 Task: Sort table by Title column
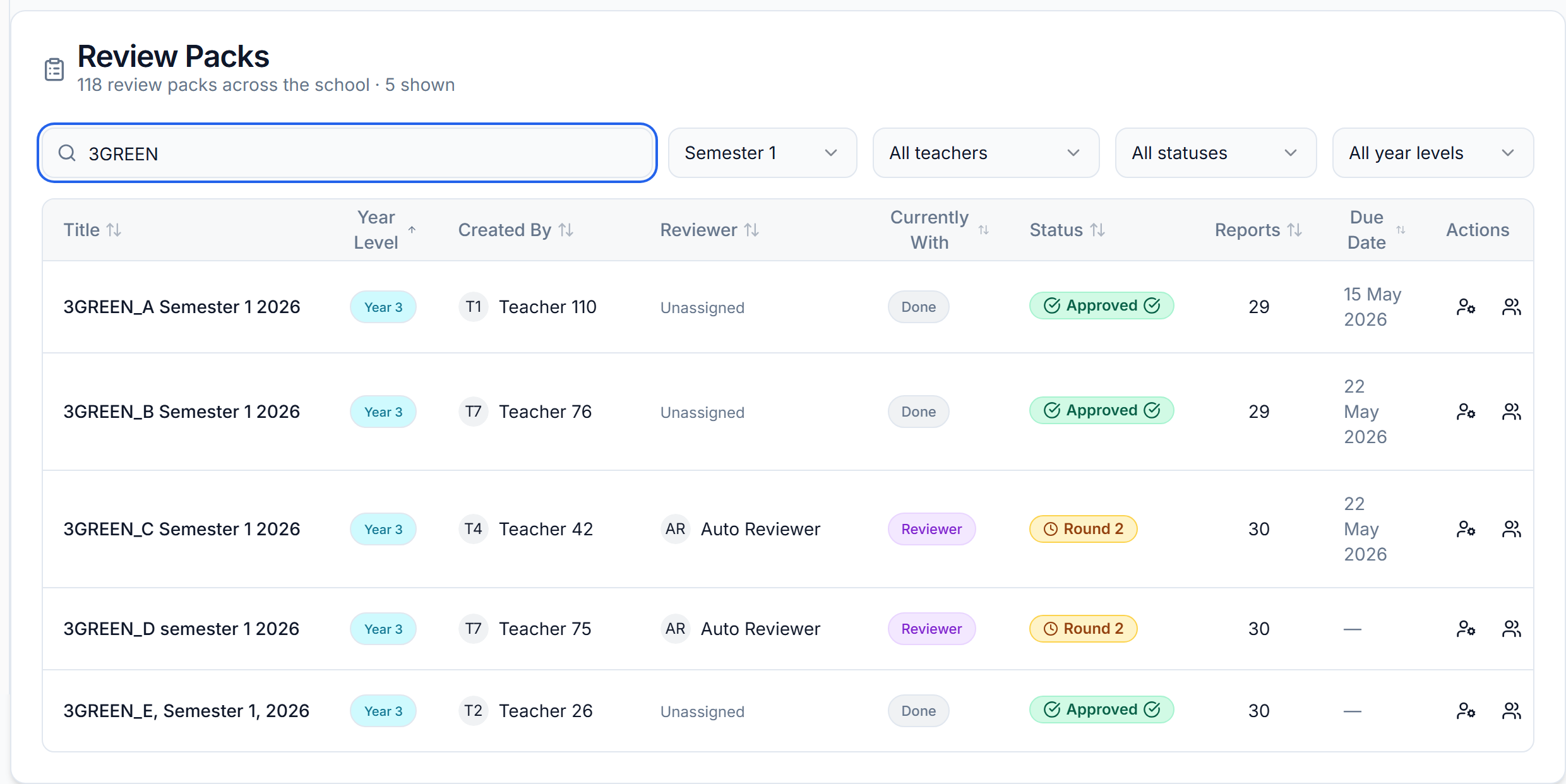pos(92,230)
